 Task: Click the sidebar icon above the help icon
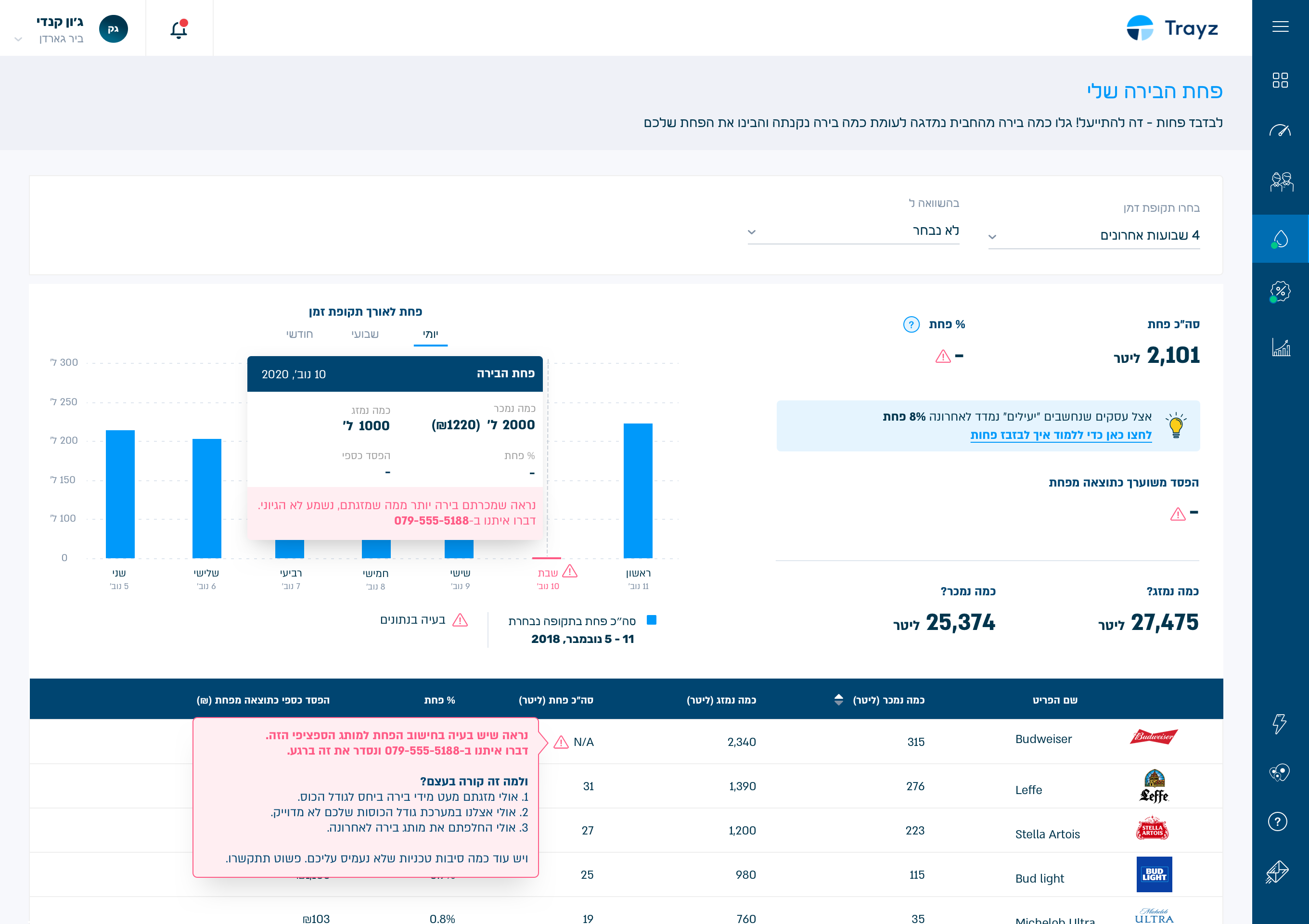pyautogui.click(x=1279, y=773)
